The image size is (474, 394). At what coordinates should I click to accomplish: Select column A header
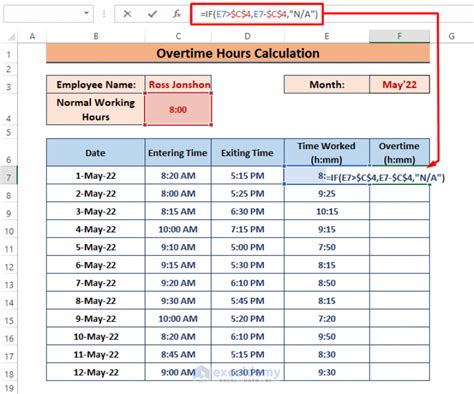tap(32, 36)
